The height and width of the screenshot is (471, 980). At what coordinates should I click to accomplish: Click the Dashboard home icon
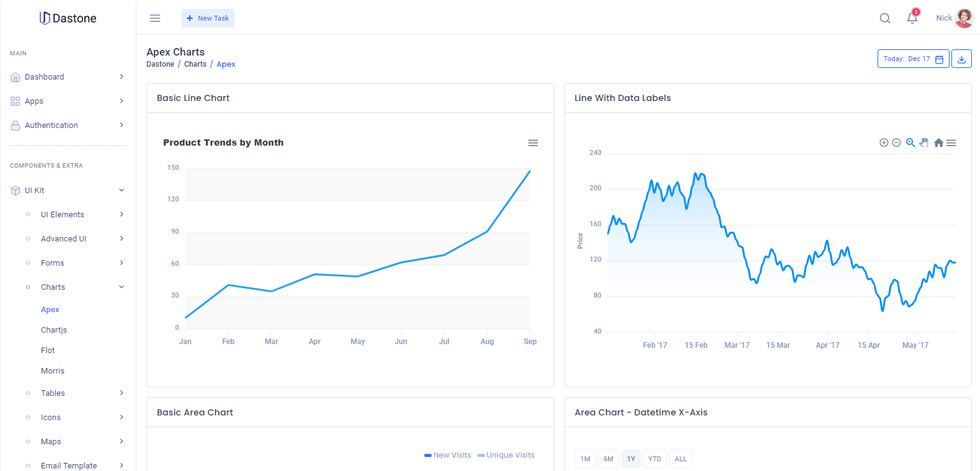(16, 77)
